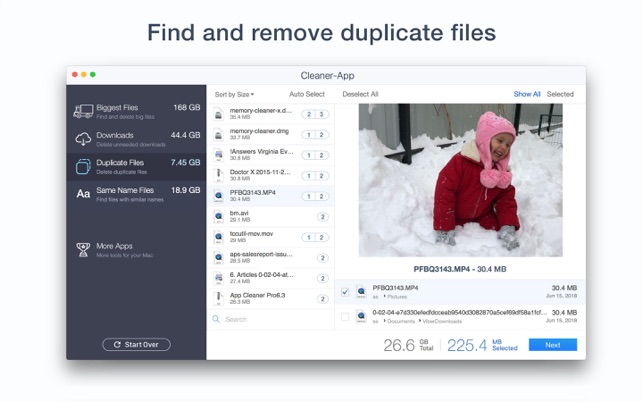Click file icon of memory-cleaner-x.d... row
643x402 pixels.
[x=219, y=114]
